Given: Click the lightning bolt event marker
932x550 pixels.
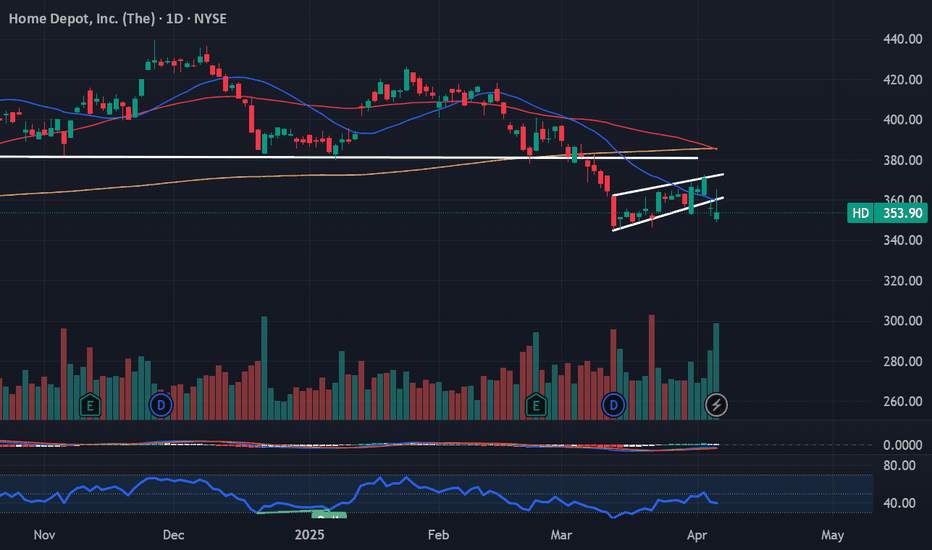Looking at the screenshot, I should click(x=716, y=406).
